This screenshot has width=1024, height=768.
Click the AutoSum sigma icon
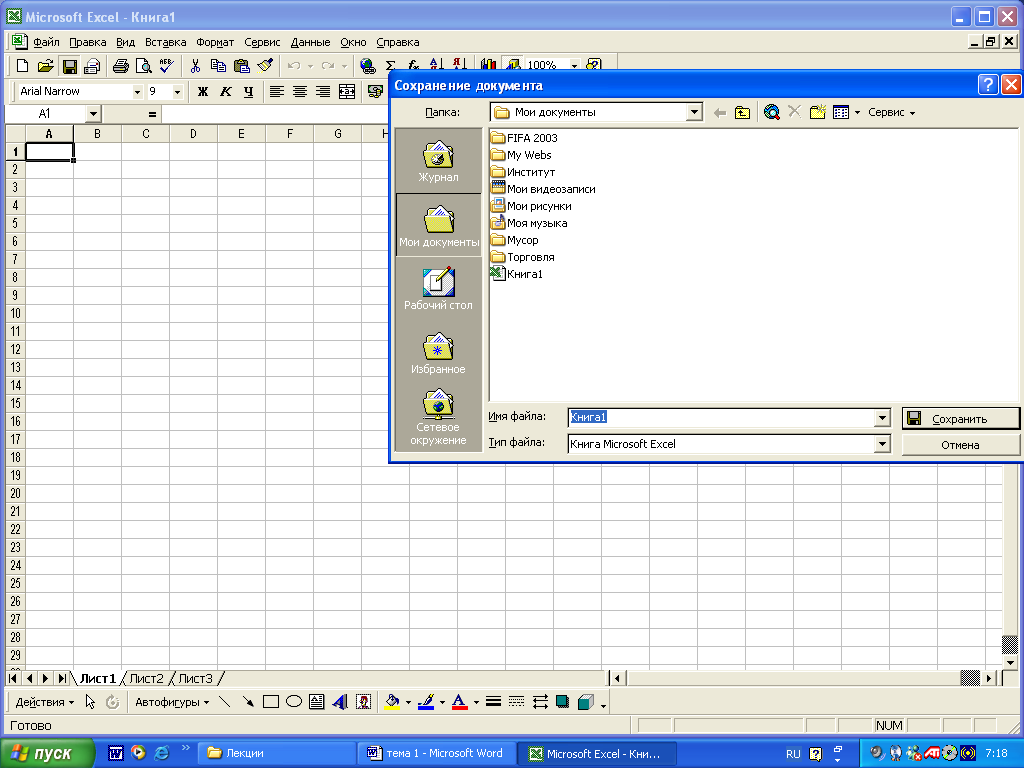(x=391, y=65)
